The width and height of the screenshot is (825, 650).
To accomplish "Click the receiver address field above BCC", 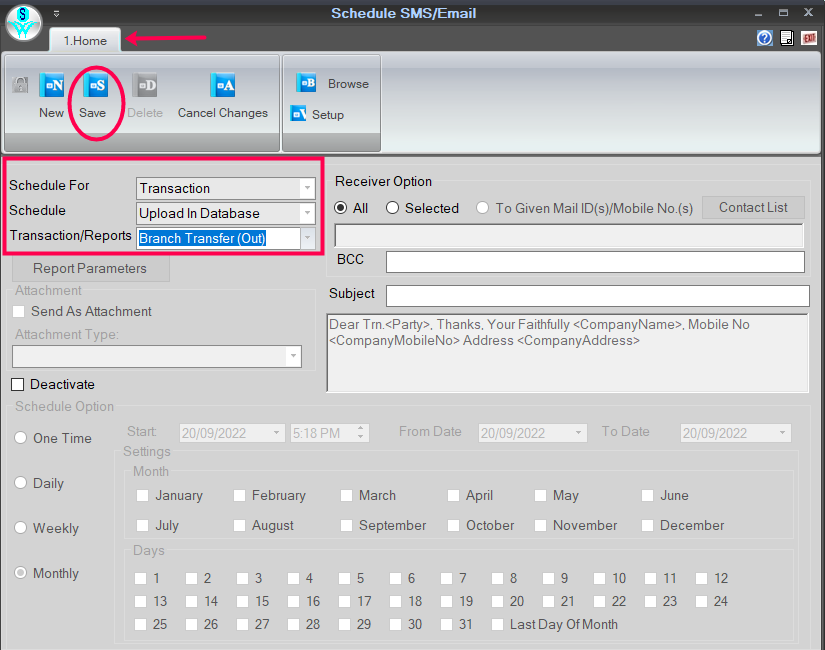I will pos(569,235).
